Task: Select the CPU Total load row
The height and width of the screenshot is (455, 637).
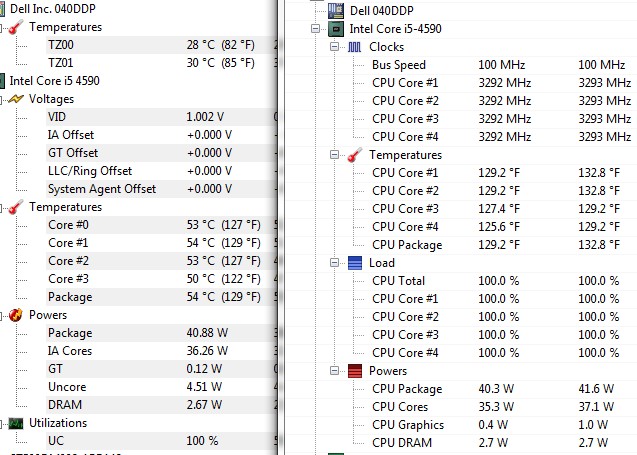Action: pyautogui.click(x=398, y=281)
